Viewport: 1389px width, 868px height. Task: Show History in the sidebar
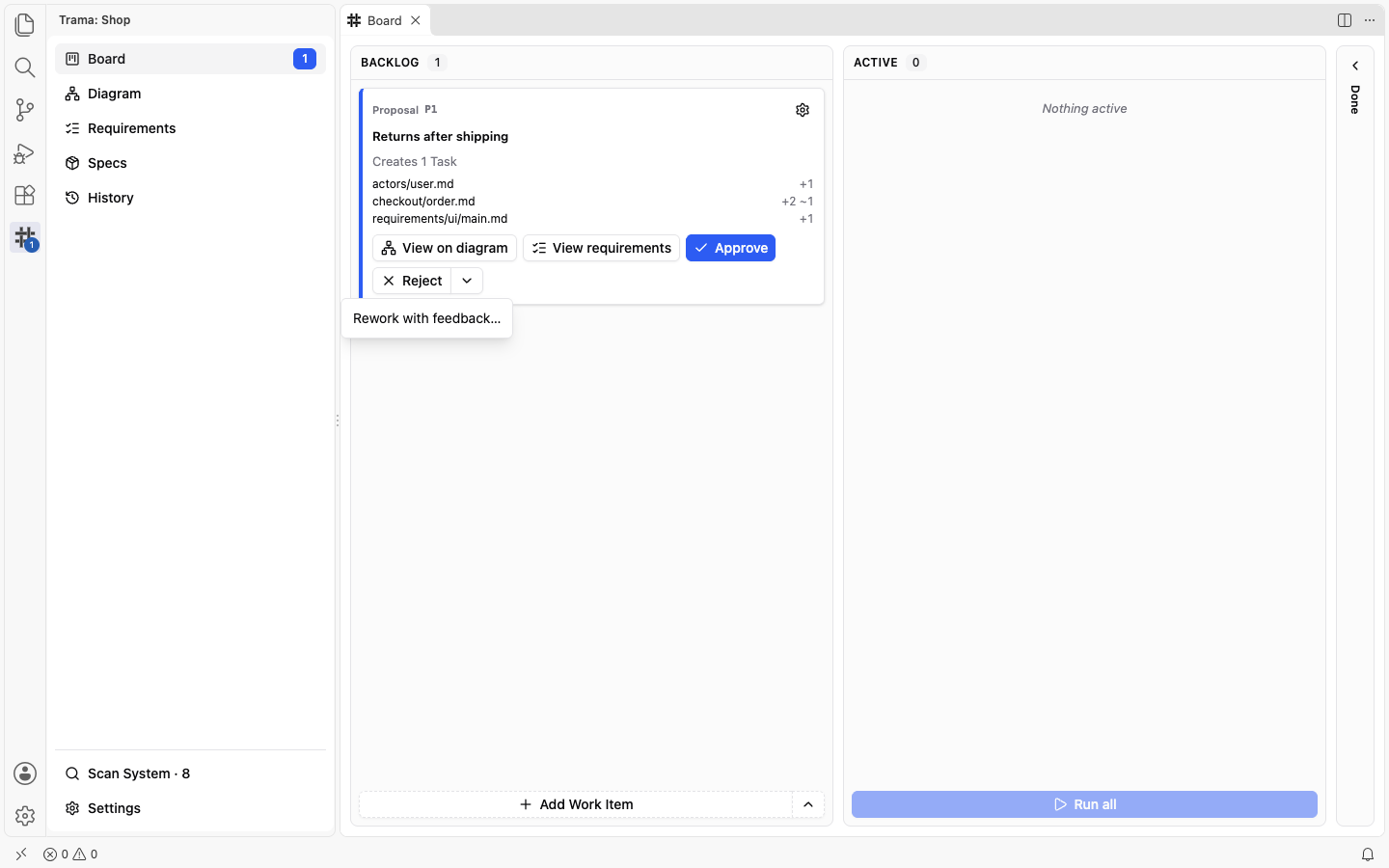point(190,198)
